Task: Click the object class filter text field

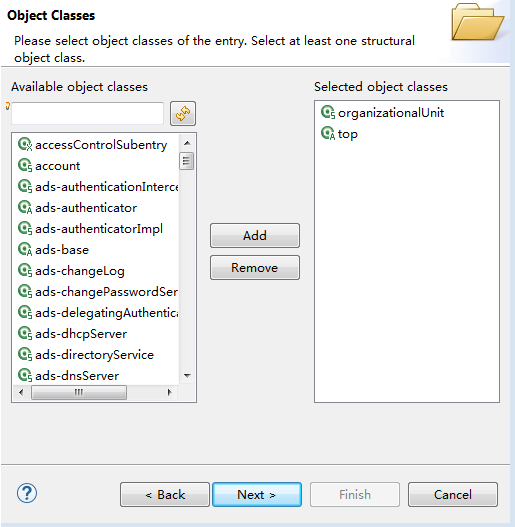Action: [87, 114]
